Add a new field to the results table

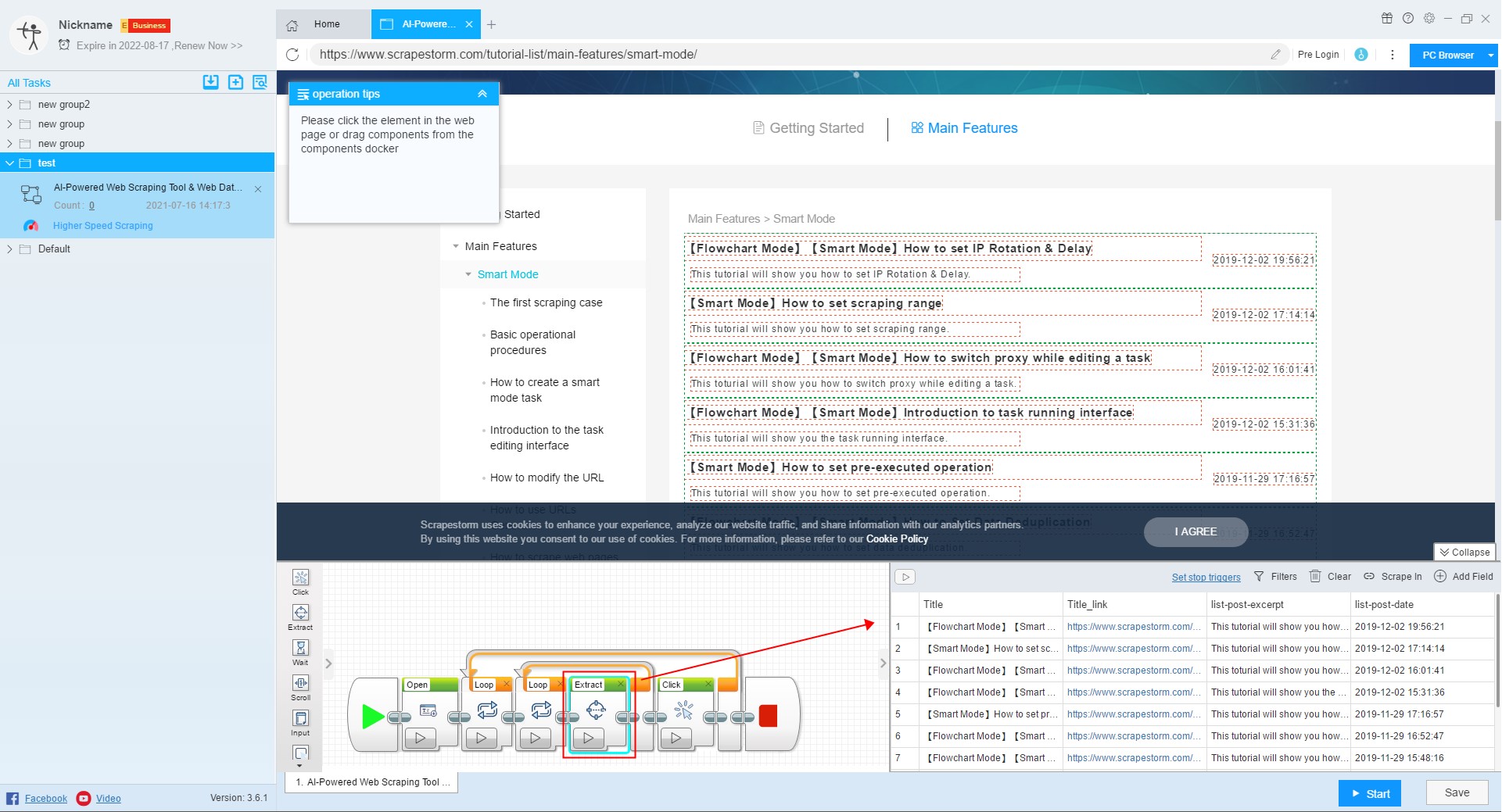pyautogui.click(x=1464, y=576)
